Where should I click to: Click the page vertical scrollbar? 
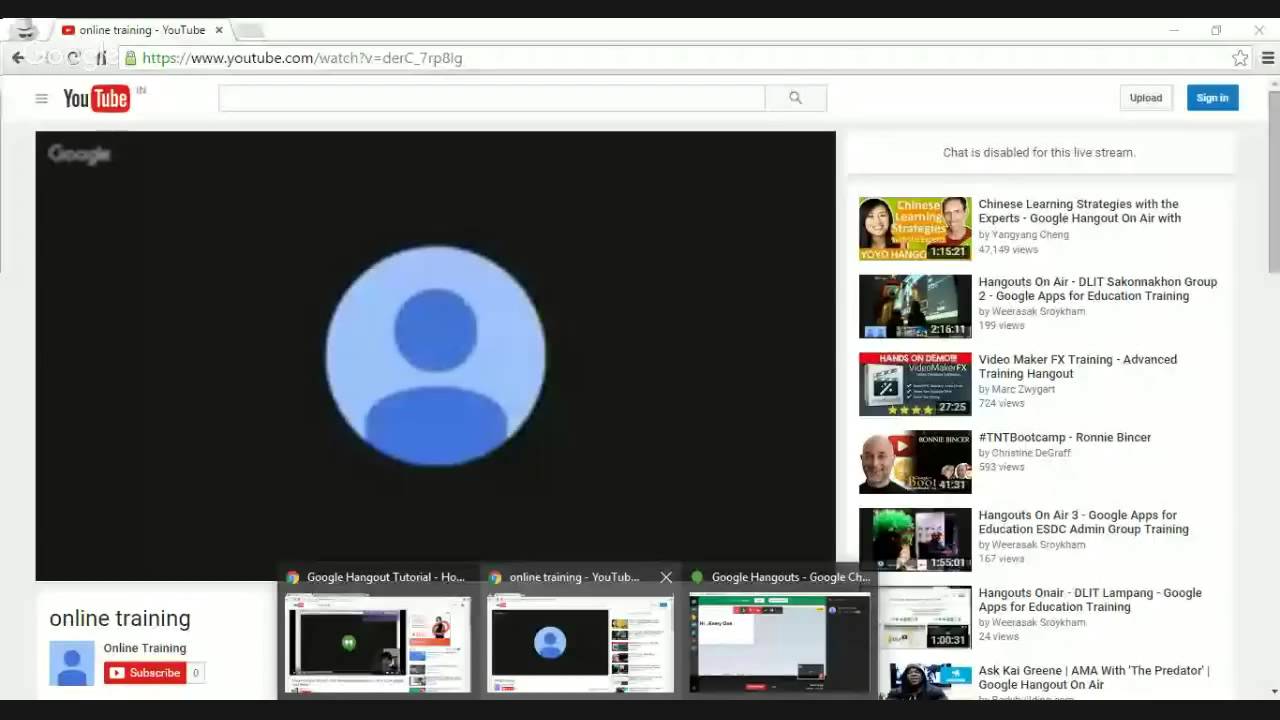click(x=1273, y=180)
